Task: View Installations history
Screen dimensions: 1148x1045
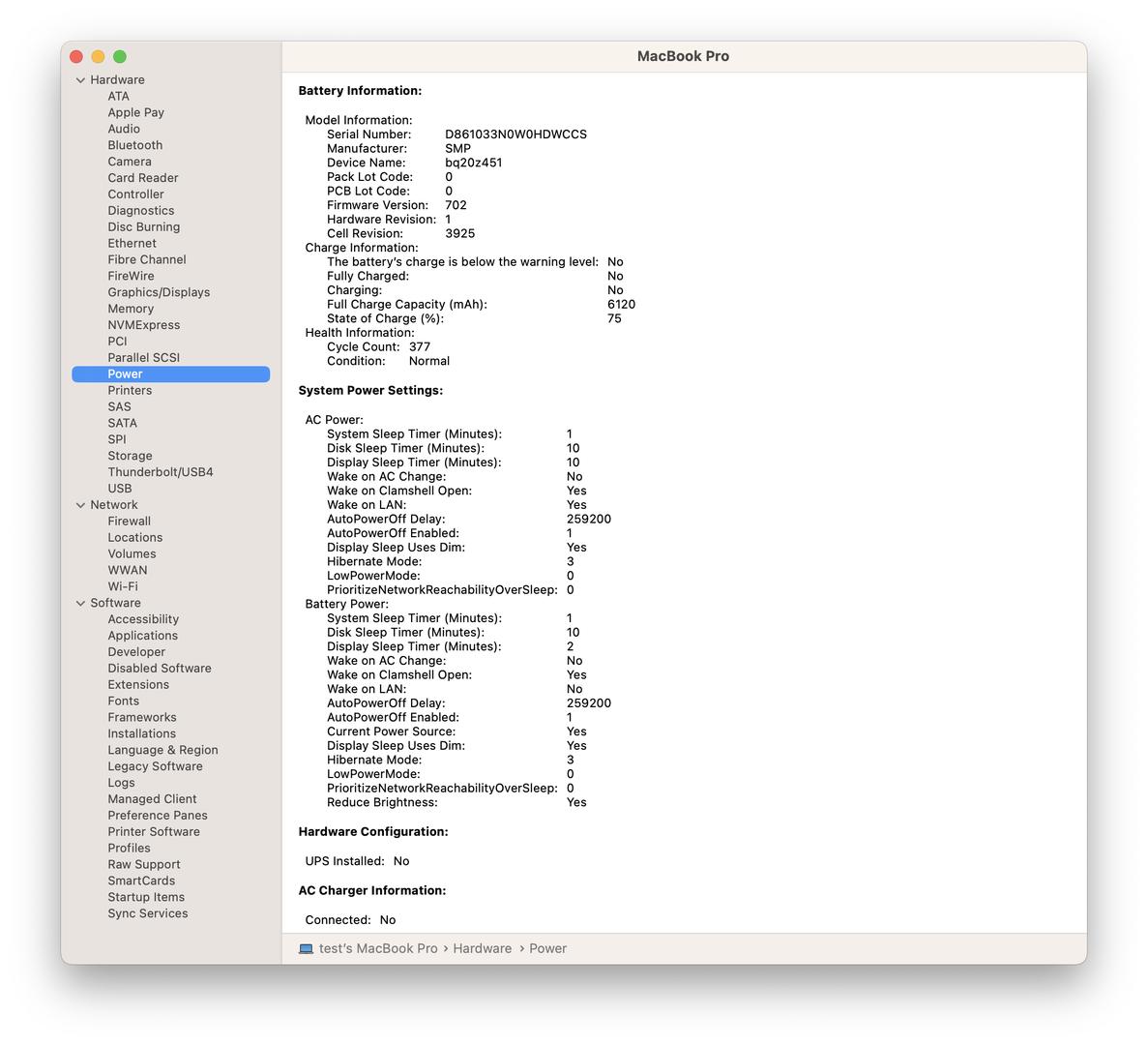Action: [x=142, y=733]
